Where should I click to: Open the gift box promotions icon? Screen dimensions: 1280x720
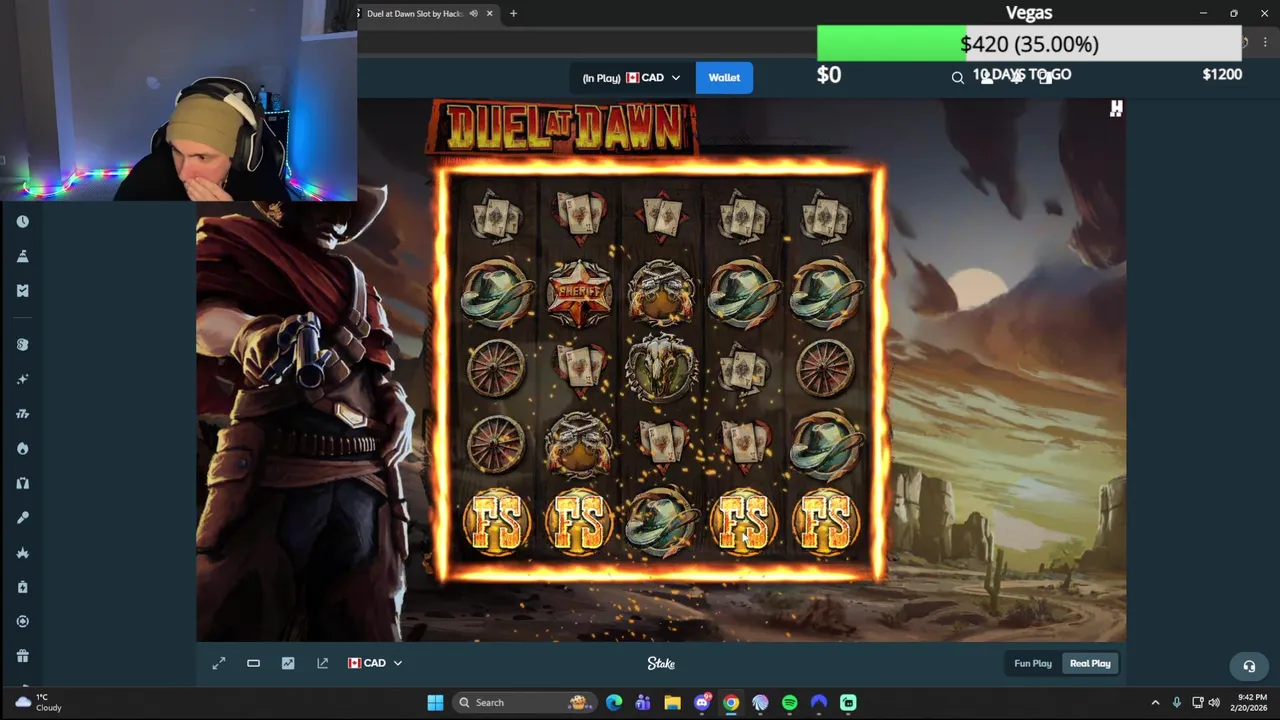tap(22, 656)
